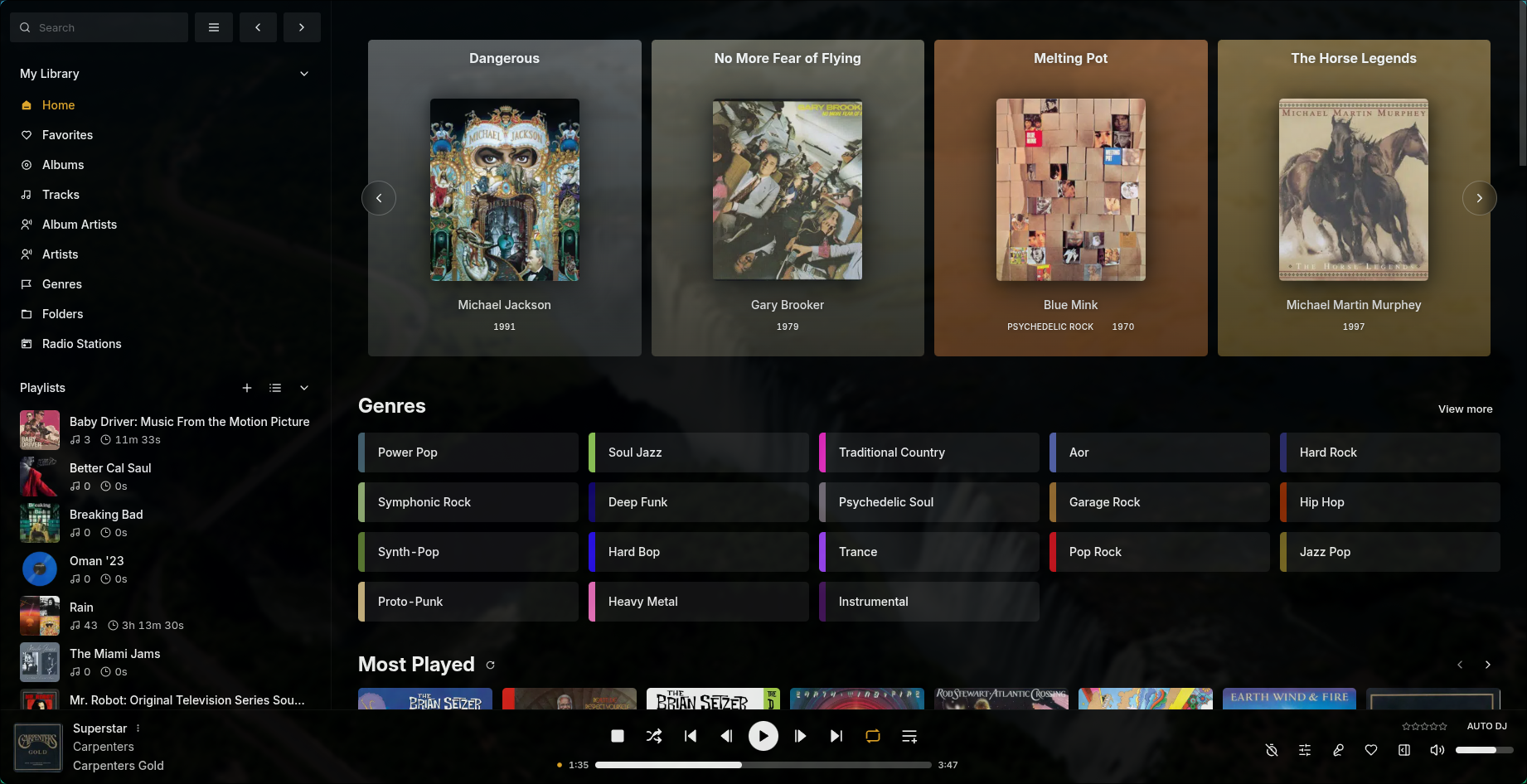This screenshot has height=784, width=1527.
Task: Refresh the Most Played section
Action: tap(491, 665)
